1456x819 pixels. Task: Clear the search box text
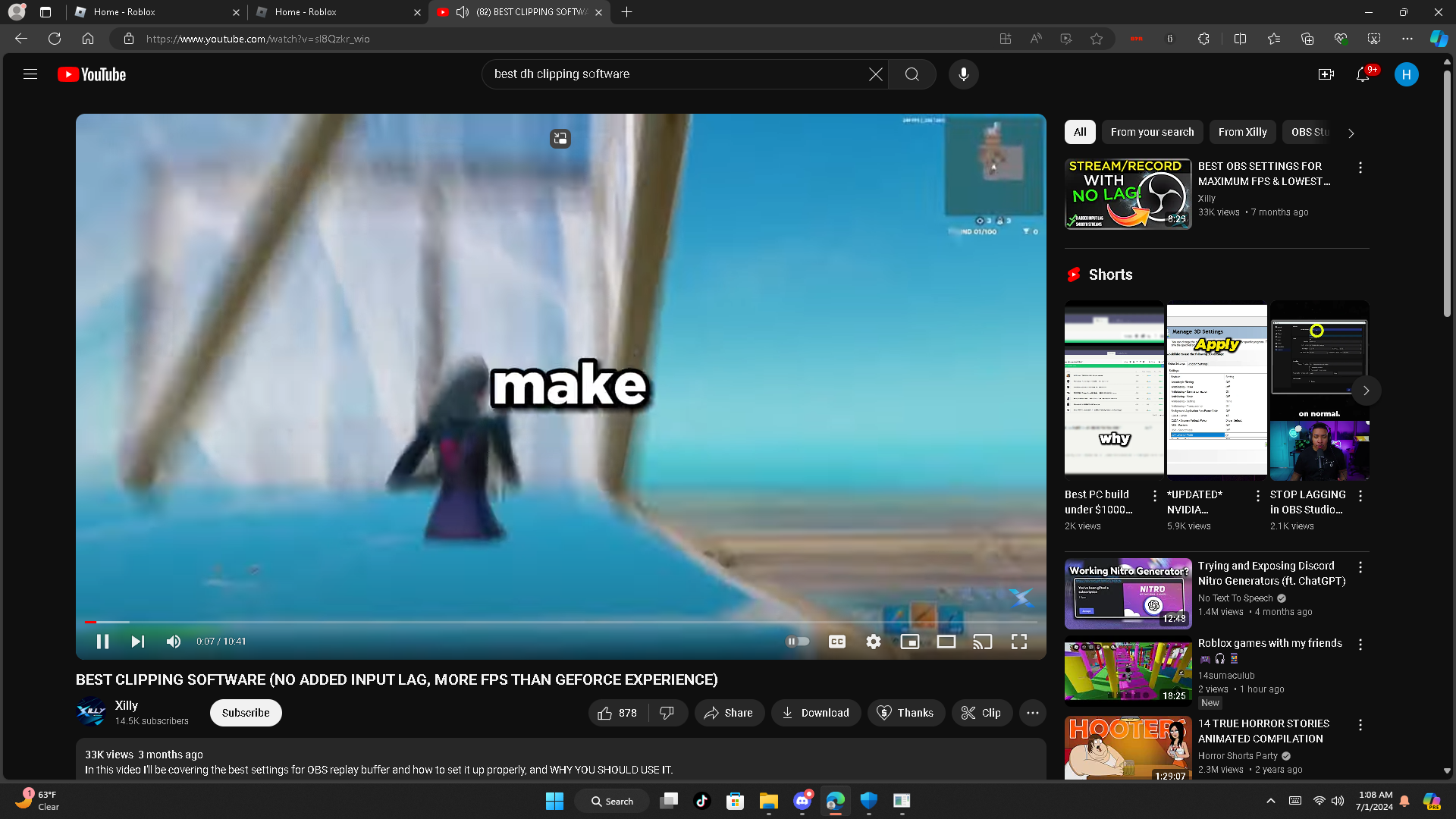pos(875,74)
